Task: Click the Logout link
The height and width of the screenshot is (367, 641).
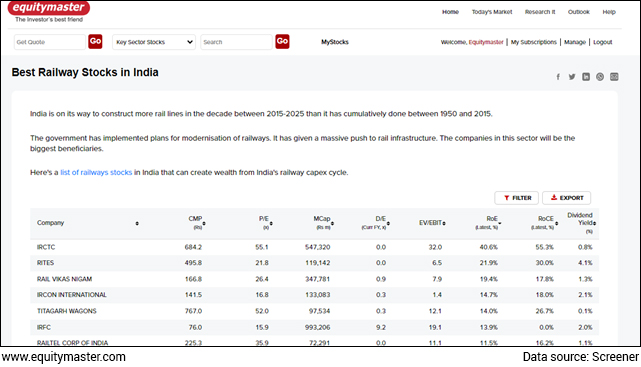Action: pyautogui.click(x=603, y=42)
